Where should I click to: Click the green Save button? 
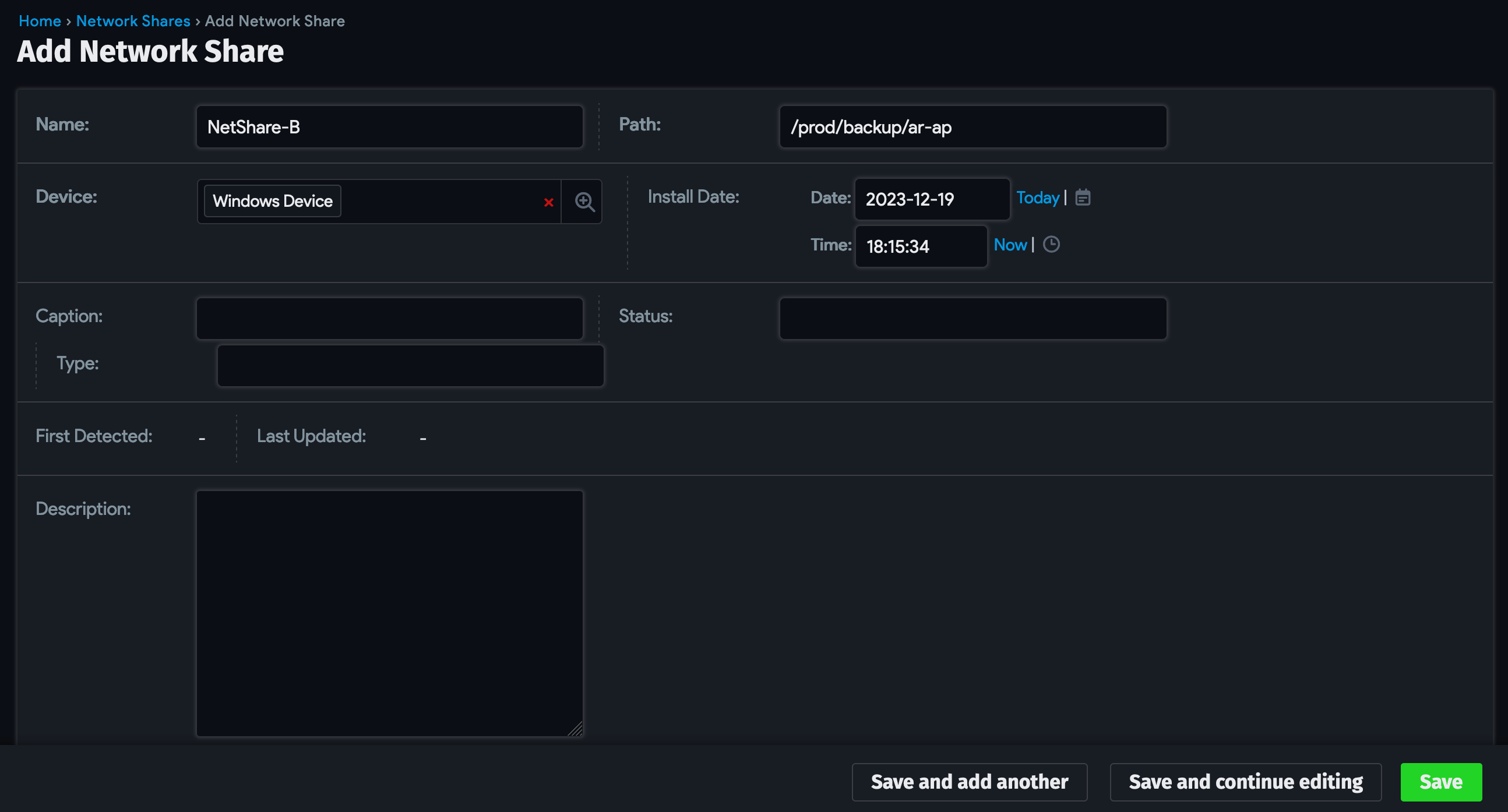[x=1440, y=782]
